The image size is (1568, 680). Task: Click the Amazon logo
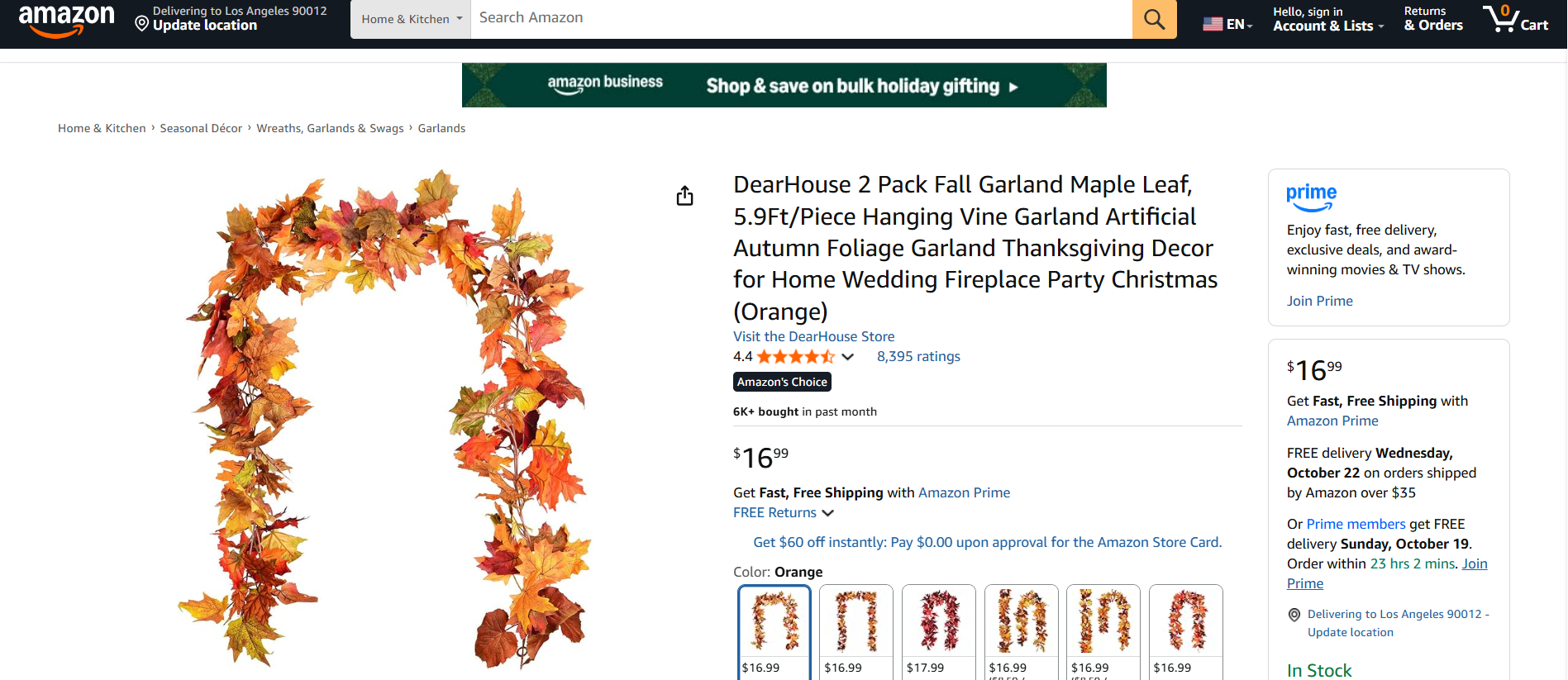coord(66,20)
